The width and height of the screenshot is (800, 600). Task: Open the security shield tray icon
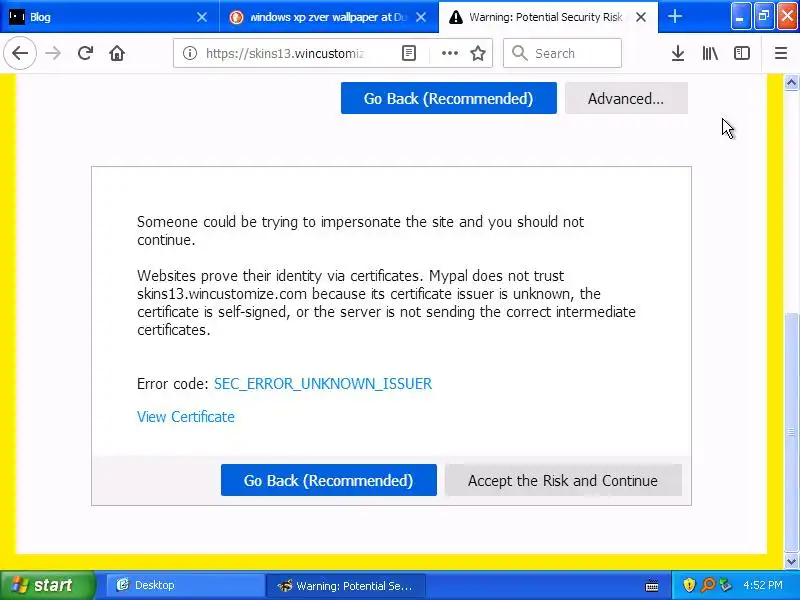click(x=689, y=585)
